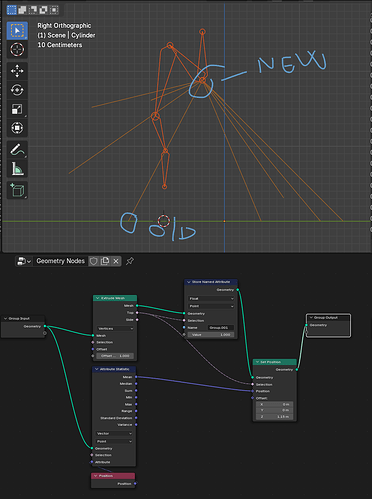372x499 pixels.
Task: Enable the first selection mode in viewport header
Action: [12, 10]
